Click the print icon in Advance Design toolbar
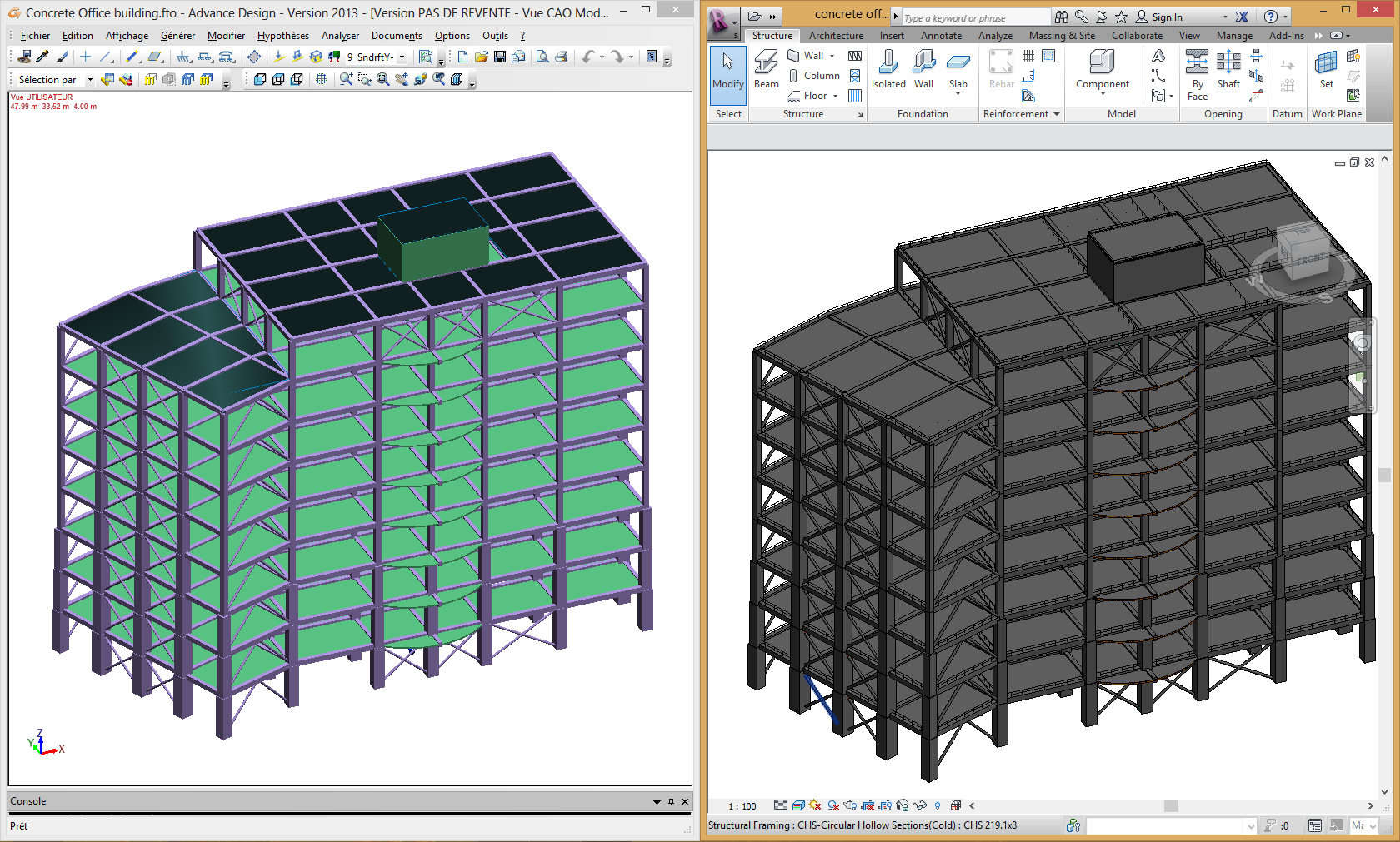 [562, 57]
